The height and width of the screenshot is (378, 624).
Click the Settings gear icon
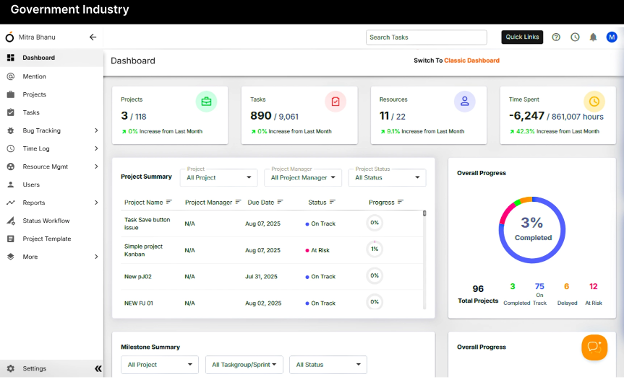11,368
